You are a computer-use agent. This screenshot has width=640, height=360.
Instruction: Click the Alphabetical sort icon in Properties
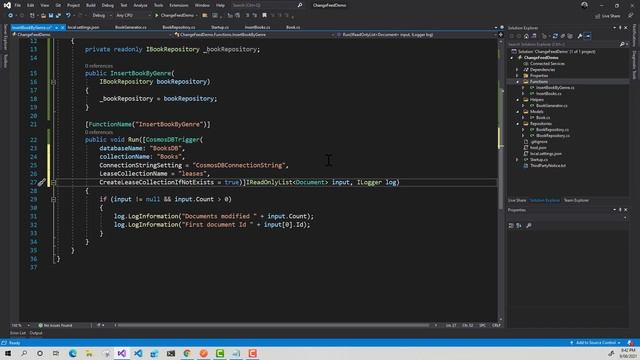point(519,225)
